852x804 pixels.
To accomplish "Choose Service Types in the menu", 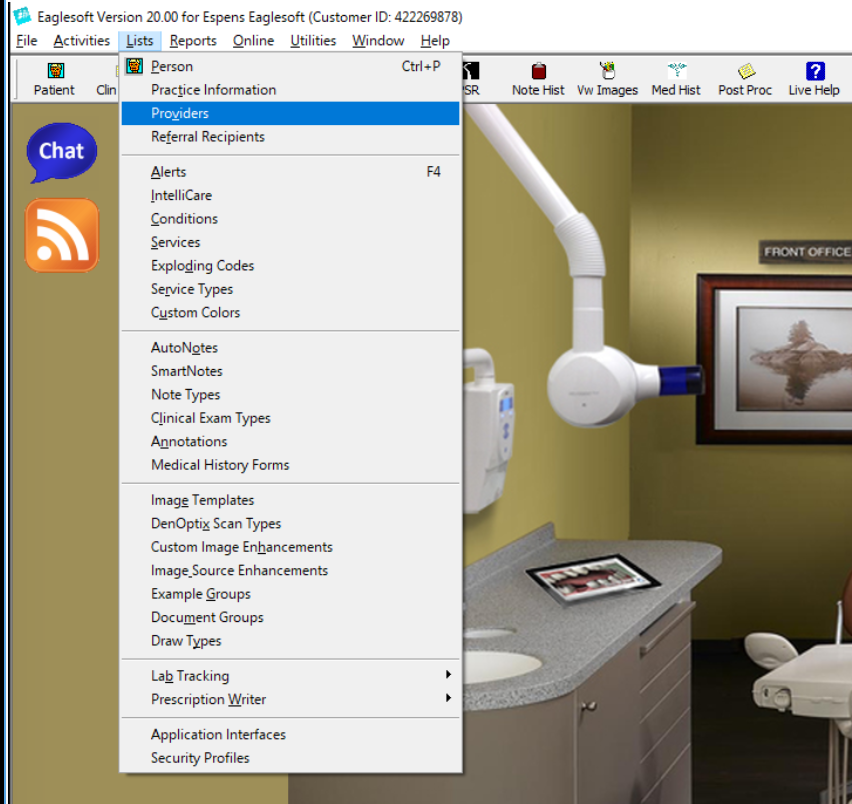I will point(290,288).
